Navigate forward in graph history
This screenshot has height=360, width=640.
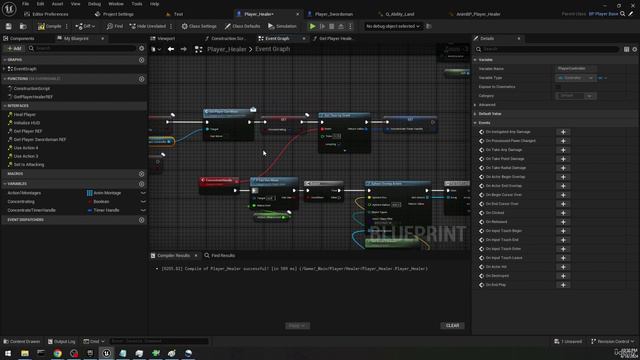point(184,49)
